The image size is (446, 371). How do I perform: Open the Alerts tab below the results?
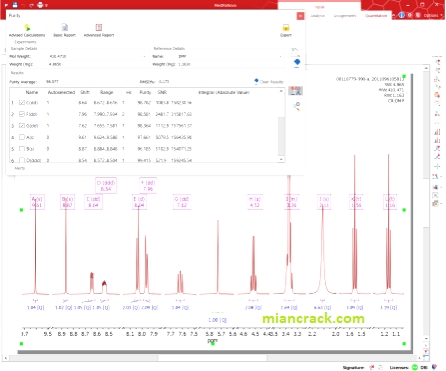pyautogui.click(x=19, y=168)
